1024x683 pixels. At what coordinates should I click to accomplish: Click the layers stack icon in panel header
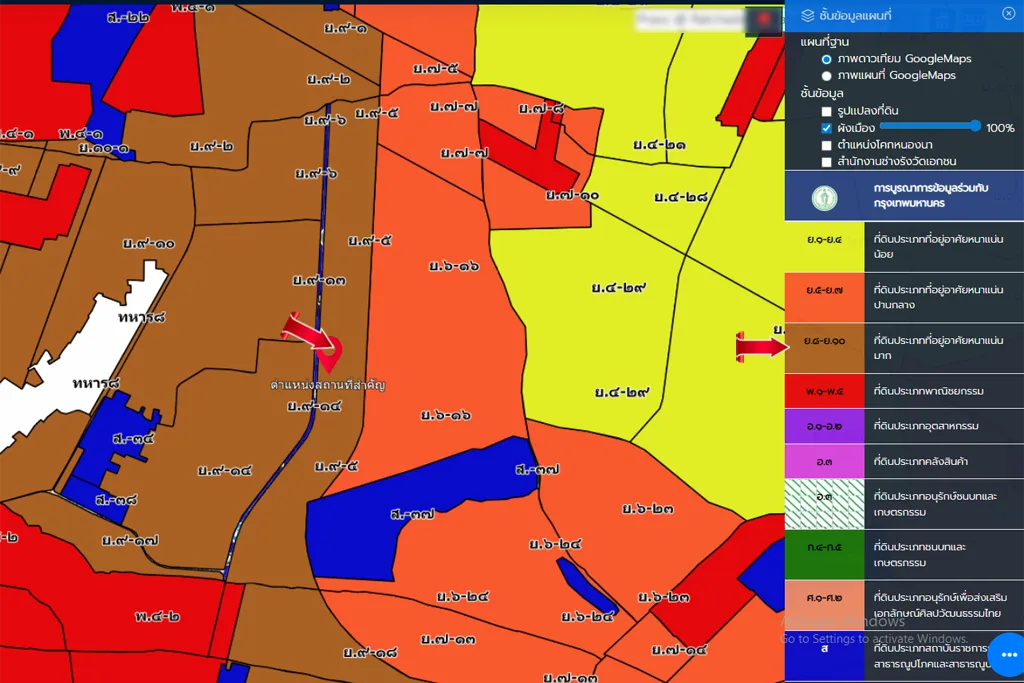click(807, 15)
